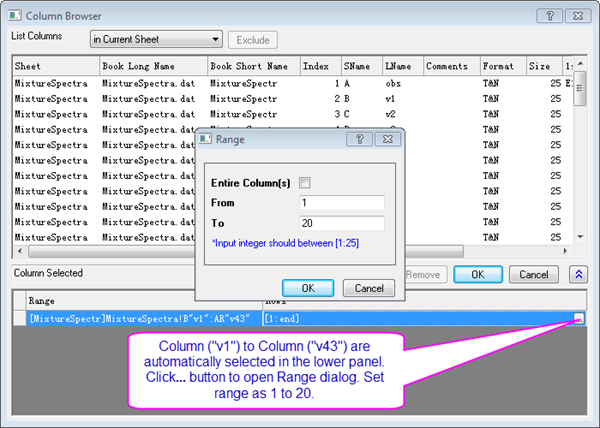Click the Column Browser help icon

548,15
